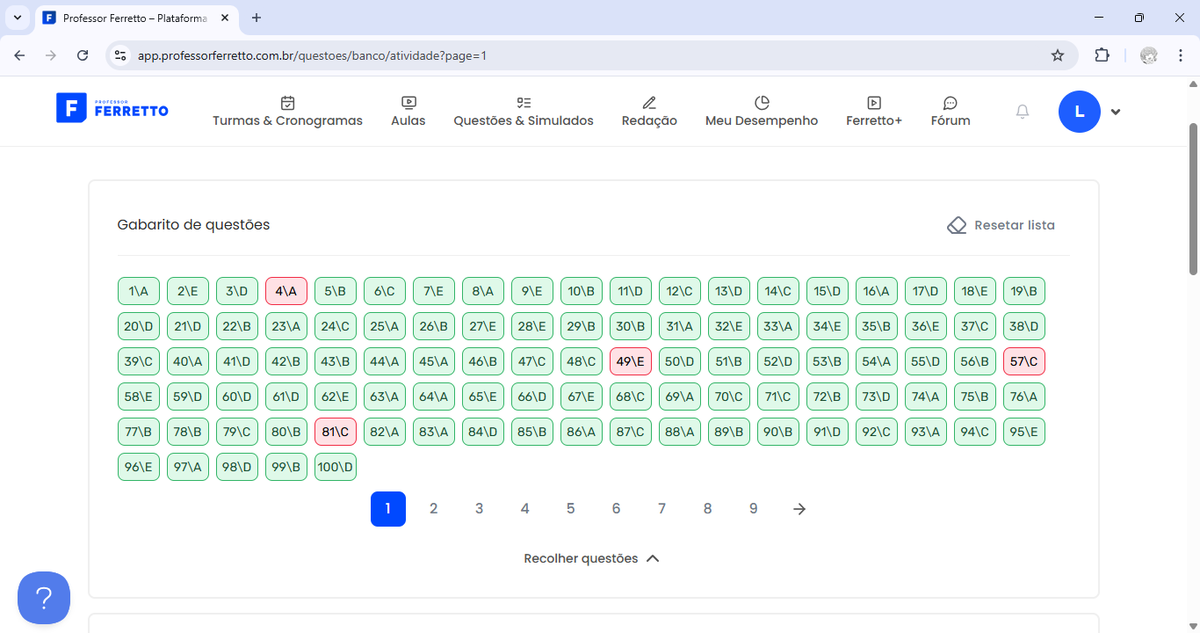Click the user avatar labeled L
Image resolution: width=1200 pixels, height=633 pixels.
click(x=1079, y=111)
